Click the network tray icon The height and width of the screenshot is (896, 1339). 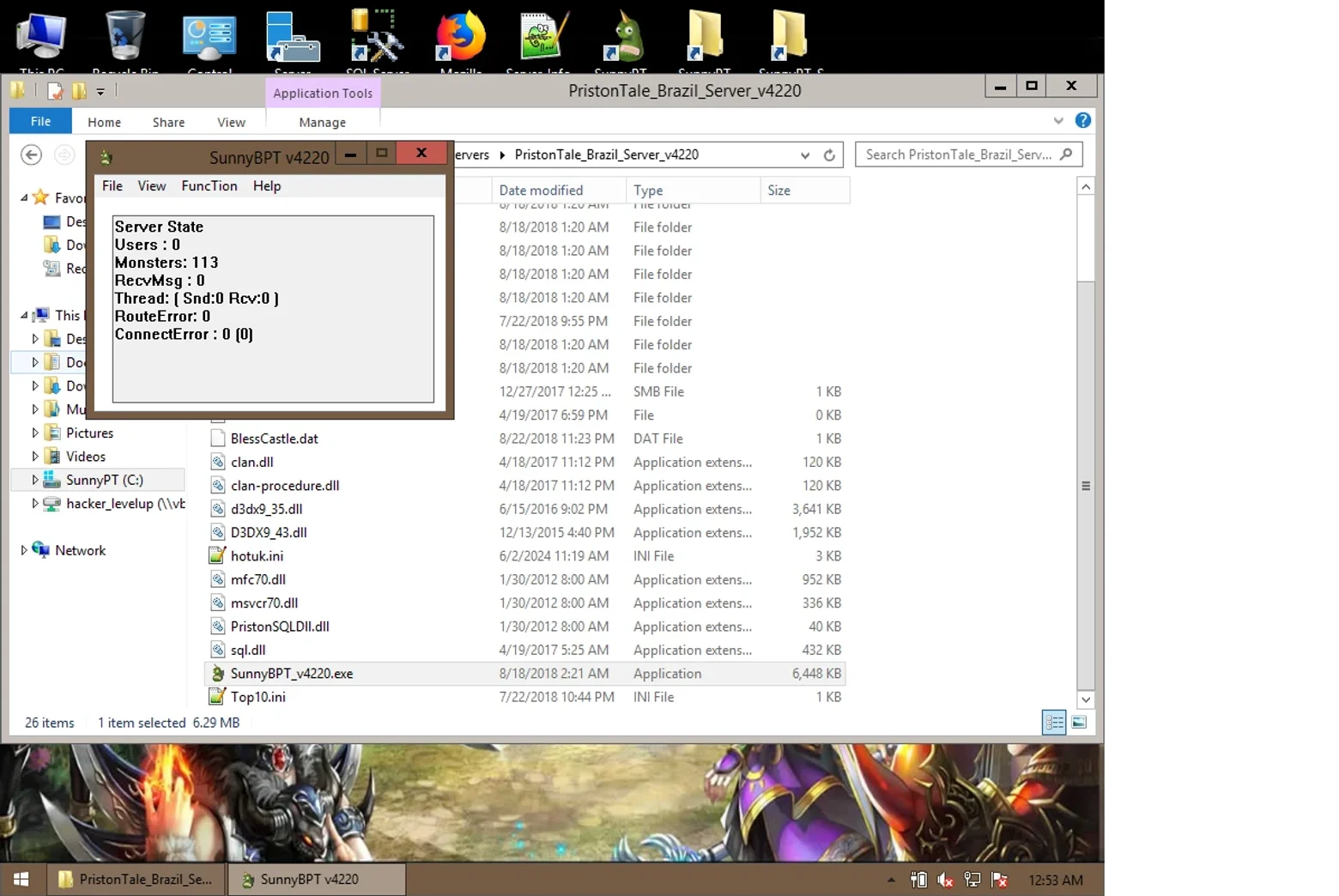point(972,880)
